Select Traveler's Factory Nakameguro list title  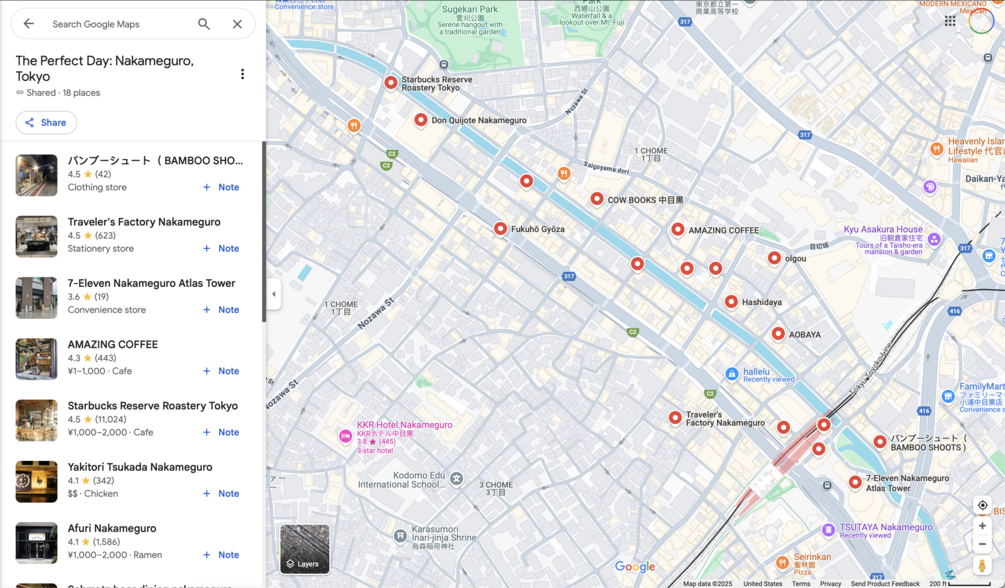[144, 222]
